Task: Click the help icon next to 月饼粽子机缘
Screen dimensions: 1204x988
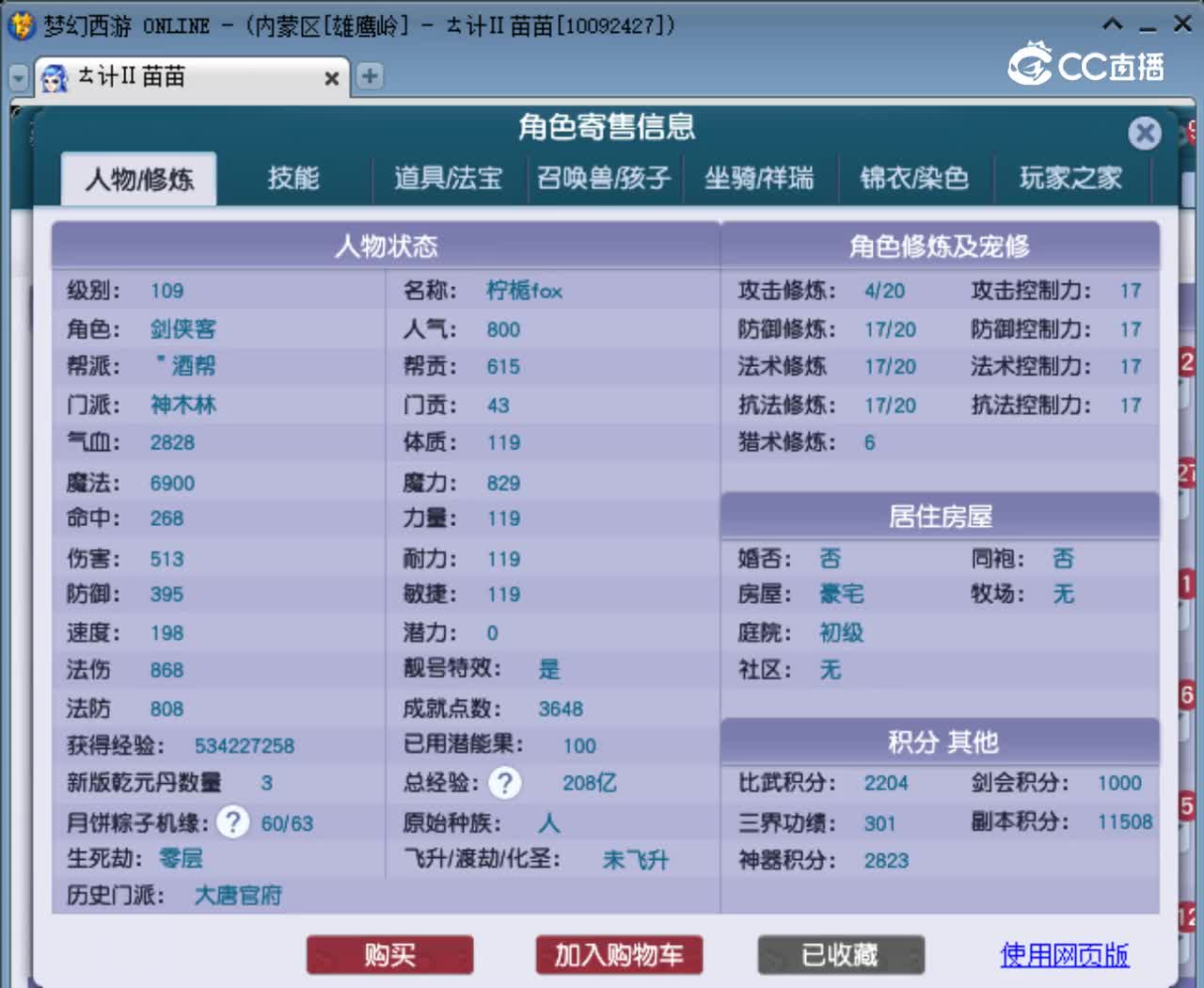Action: (x=232, y=822)
